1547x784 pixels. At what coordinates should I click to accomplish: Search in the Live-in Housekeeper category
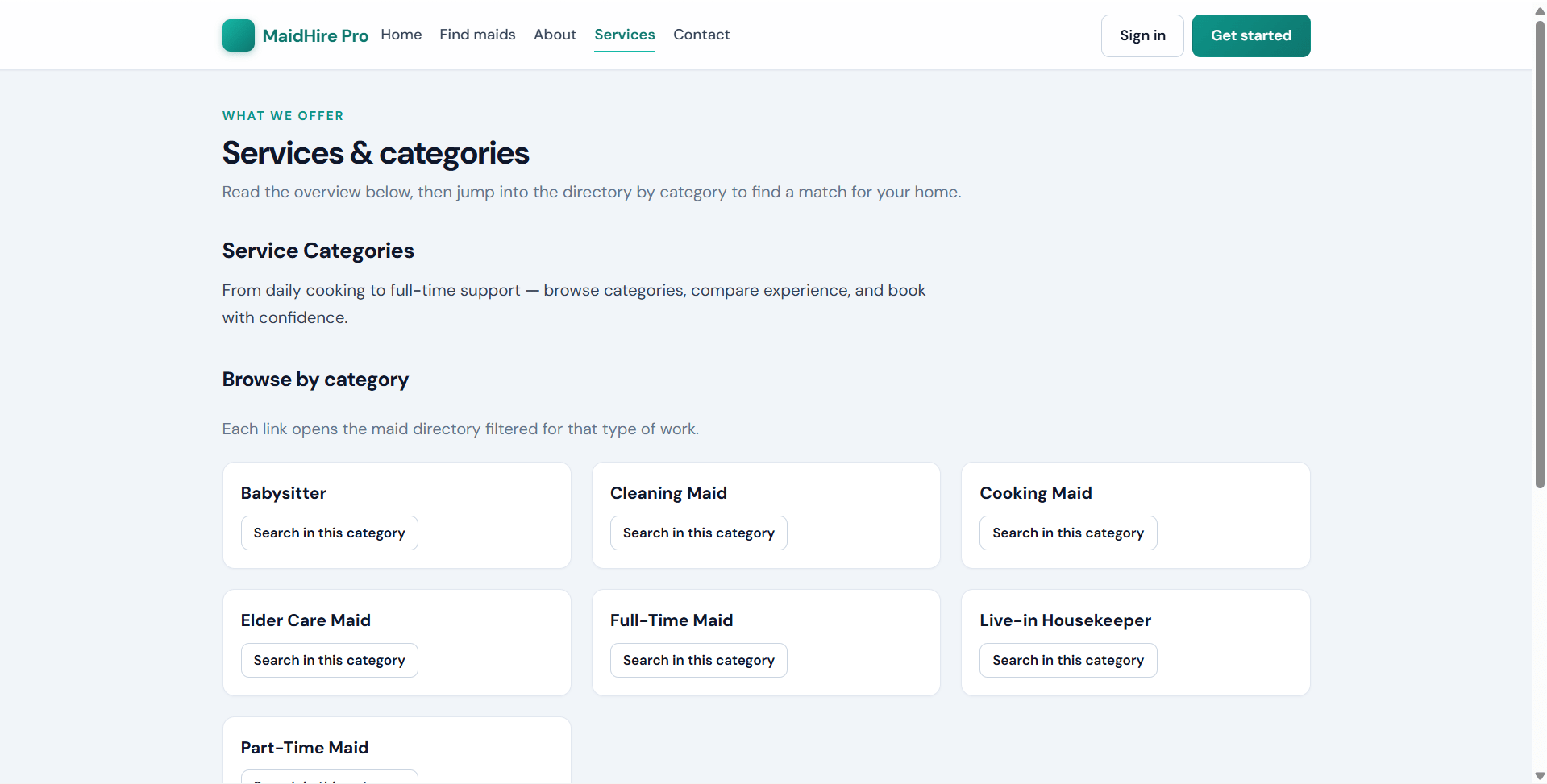point(1068,660)
